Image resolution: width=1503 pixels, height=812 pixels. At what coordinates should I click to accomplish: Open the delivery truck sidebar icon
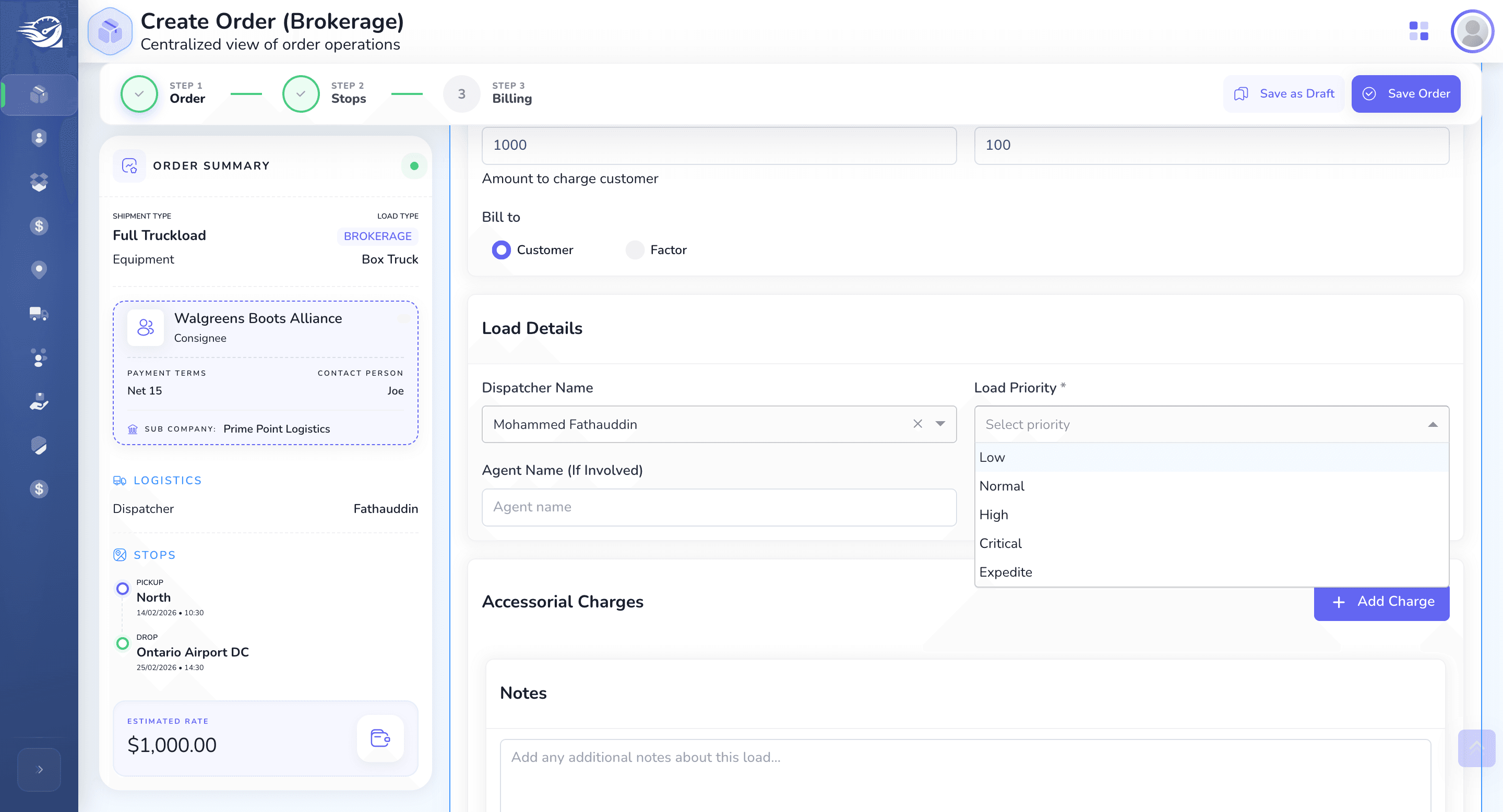pyautogui.click(x=39, y=314)
